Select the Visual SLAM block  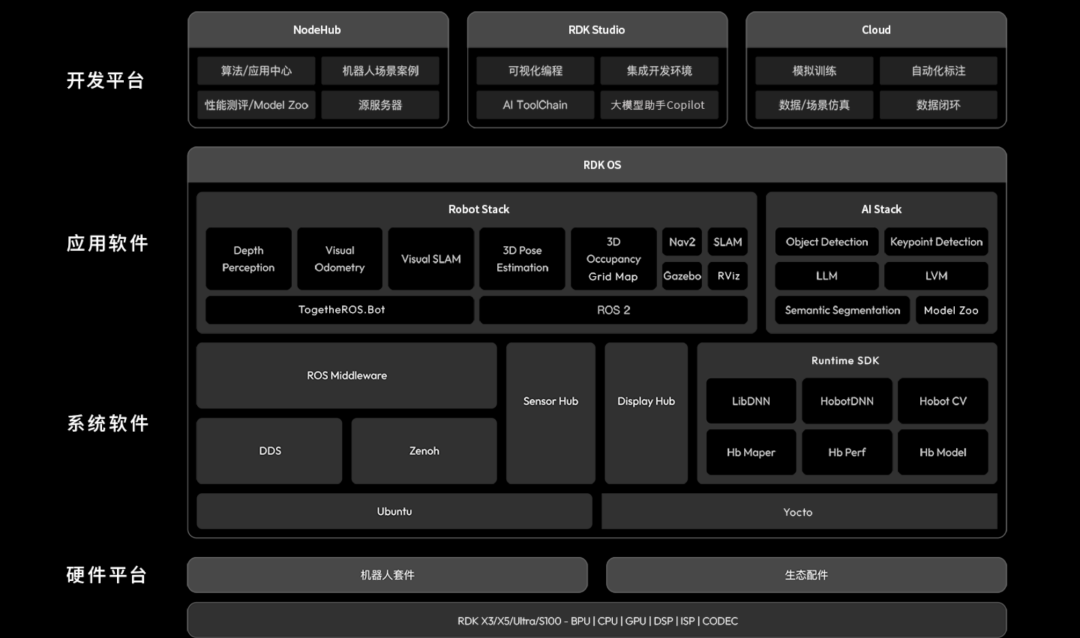(x=431, y=258)
